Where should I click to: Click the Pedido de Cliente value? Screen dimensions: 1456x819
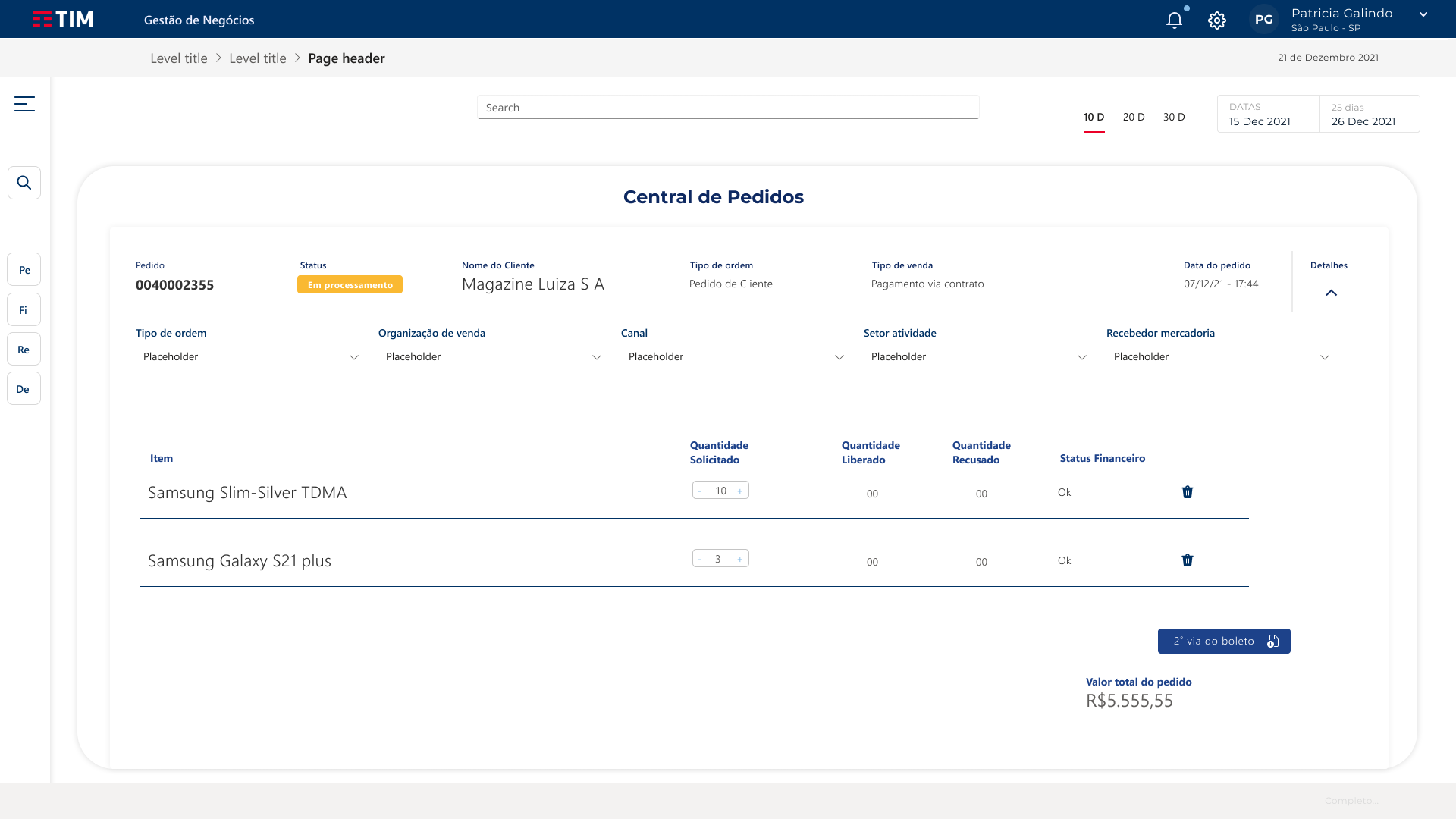tap(731, 284)
